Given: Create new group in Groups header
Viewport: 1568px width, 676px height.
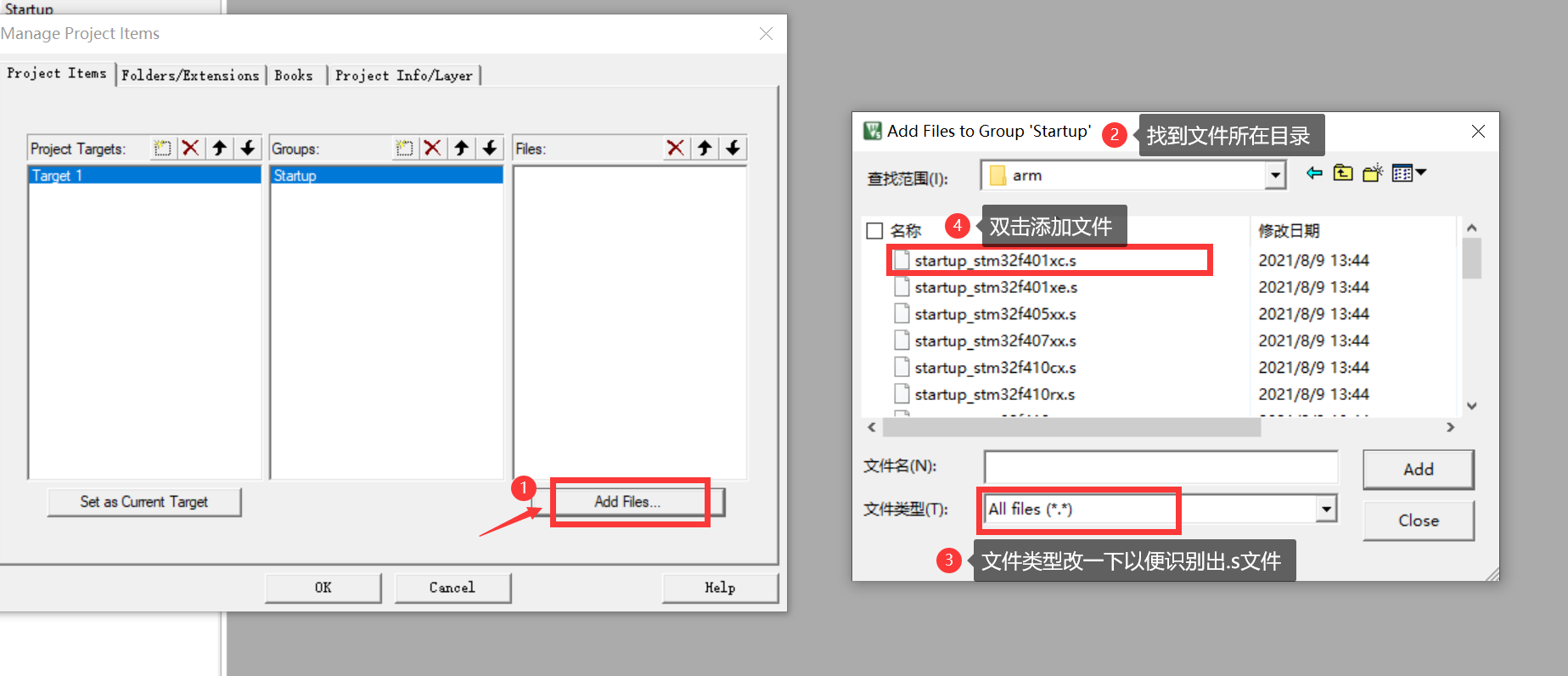Looking at the screenshot, I should (404, 149).
